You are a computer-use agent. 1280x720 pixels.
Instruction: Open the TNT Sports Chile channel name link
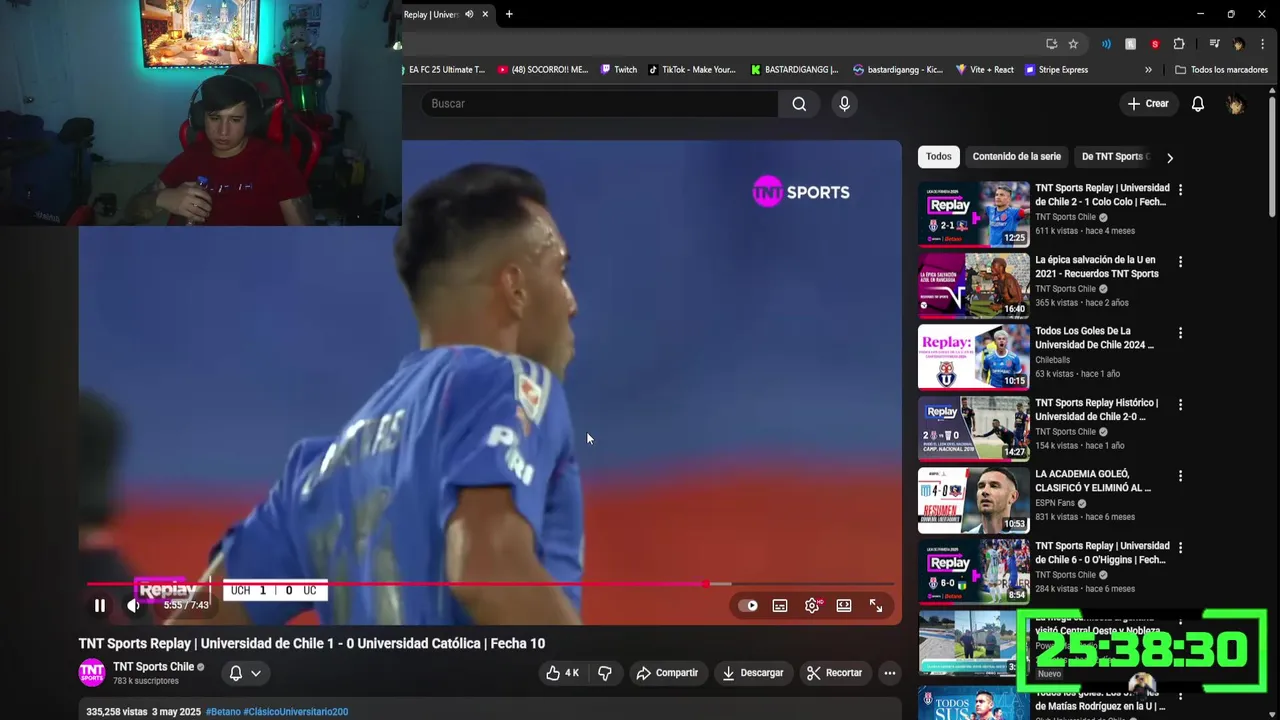tap(153, 667)
